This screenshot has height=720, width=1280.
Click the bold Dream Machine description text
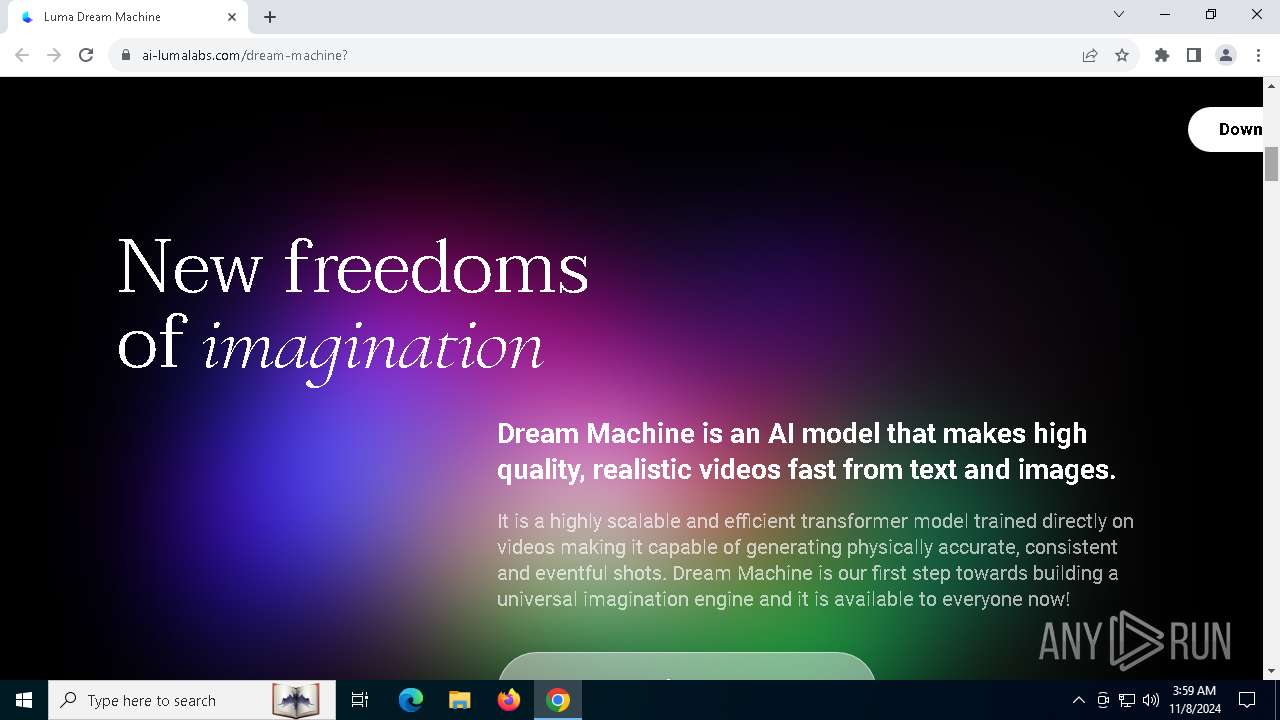(x=806, y=451)
